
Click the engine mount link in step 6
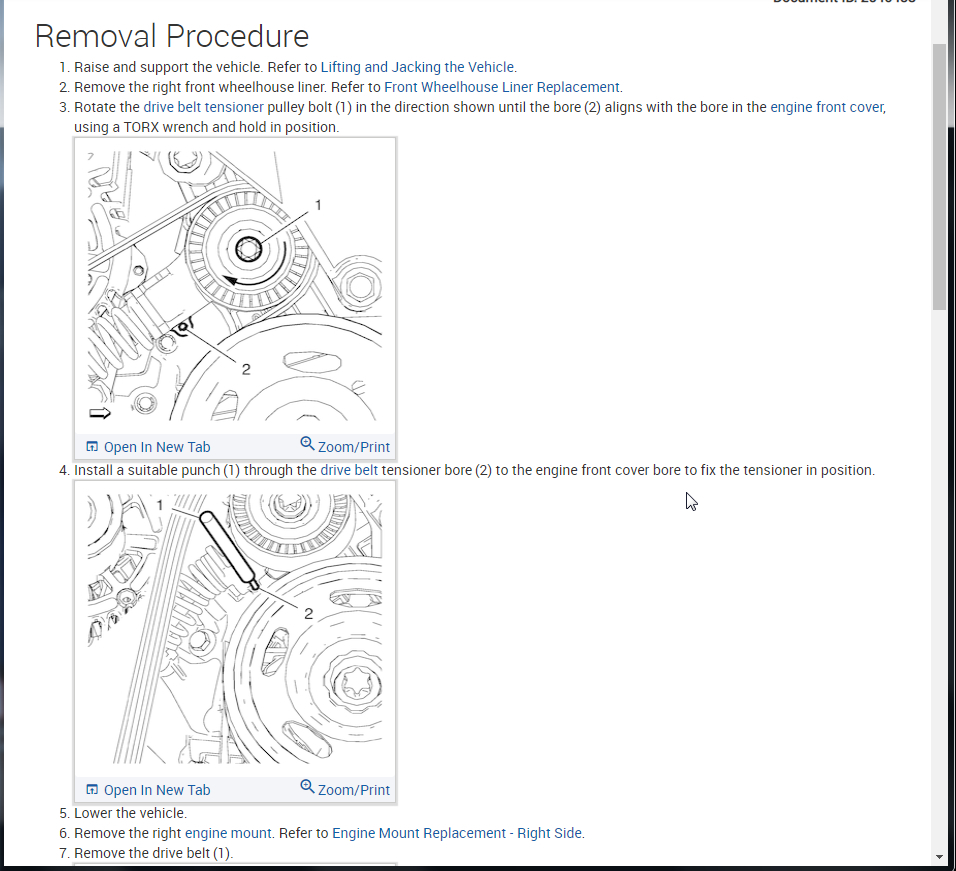click(228, 833)
